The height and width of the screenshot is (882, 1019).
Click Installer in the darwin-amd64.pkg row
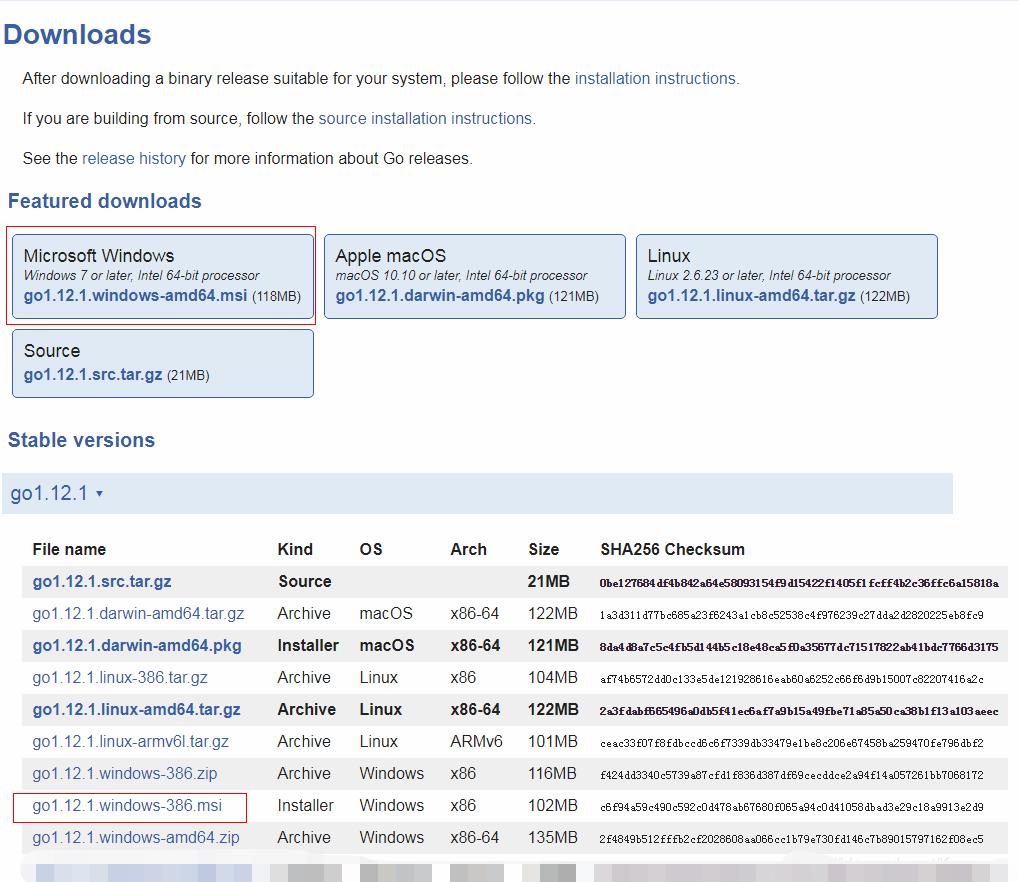coord(308,645)
